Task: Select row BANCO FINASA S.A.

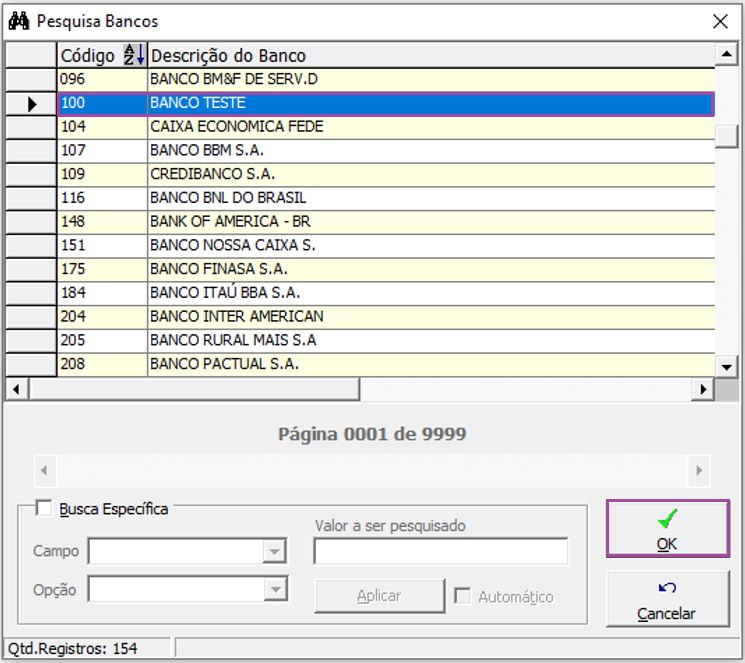Action: coord(386,269)
